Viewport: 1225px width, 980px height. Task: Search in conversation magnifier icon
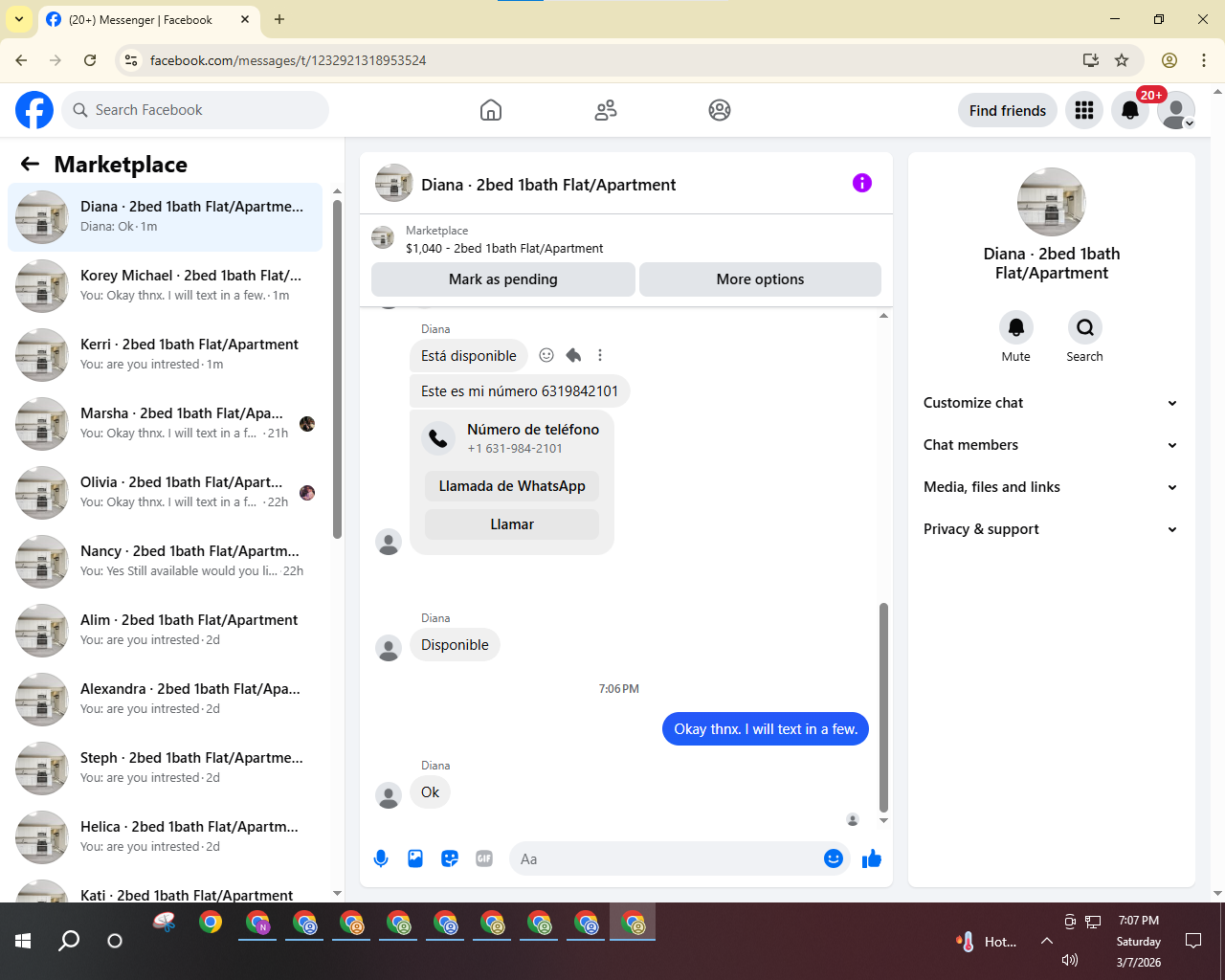1085,327
